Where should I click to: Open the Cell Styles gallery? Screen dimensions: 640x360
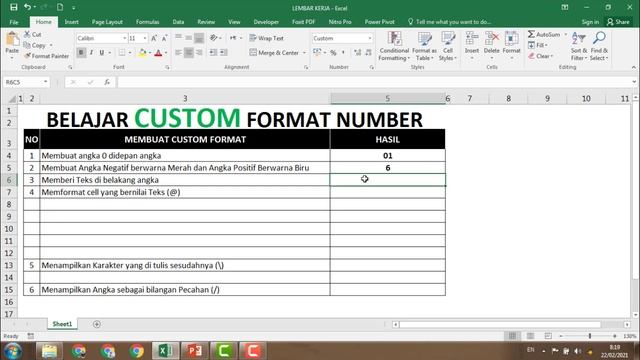tap(448, 47)
